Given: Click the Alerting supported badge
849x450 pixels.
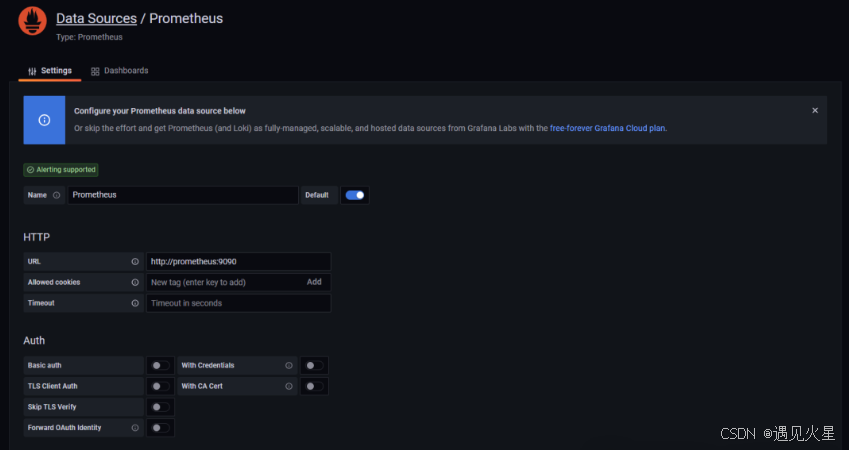Looking at the screenshot, I should 61,169.
